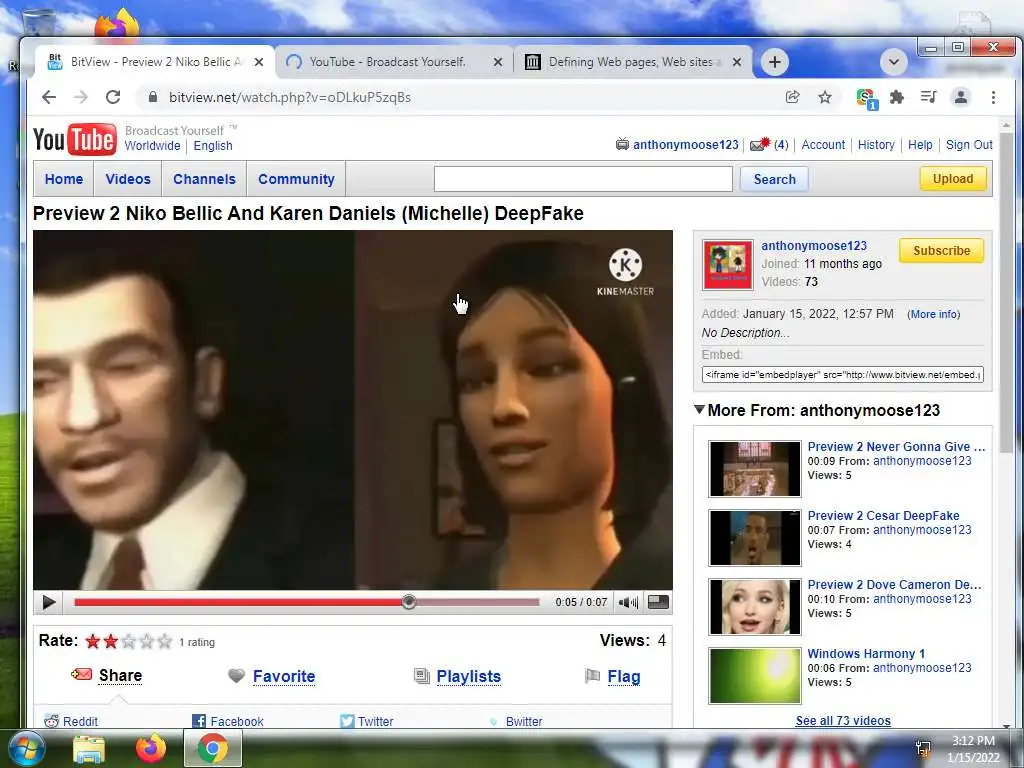Open the Preview 2 Cesar DeepFake title link
This screenshot has height=768, width=1024.
[883, 515]
